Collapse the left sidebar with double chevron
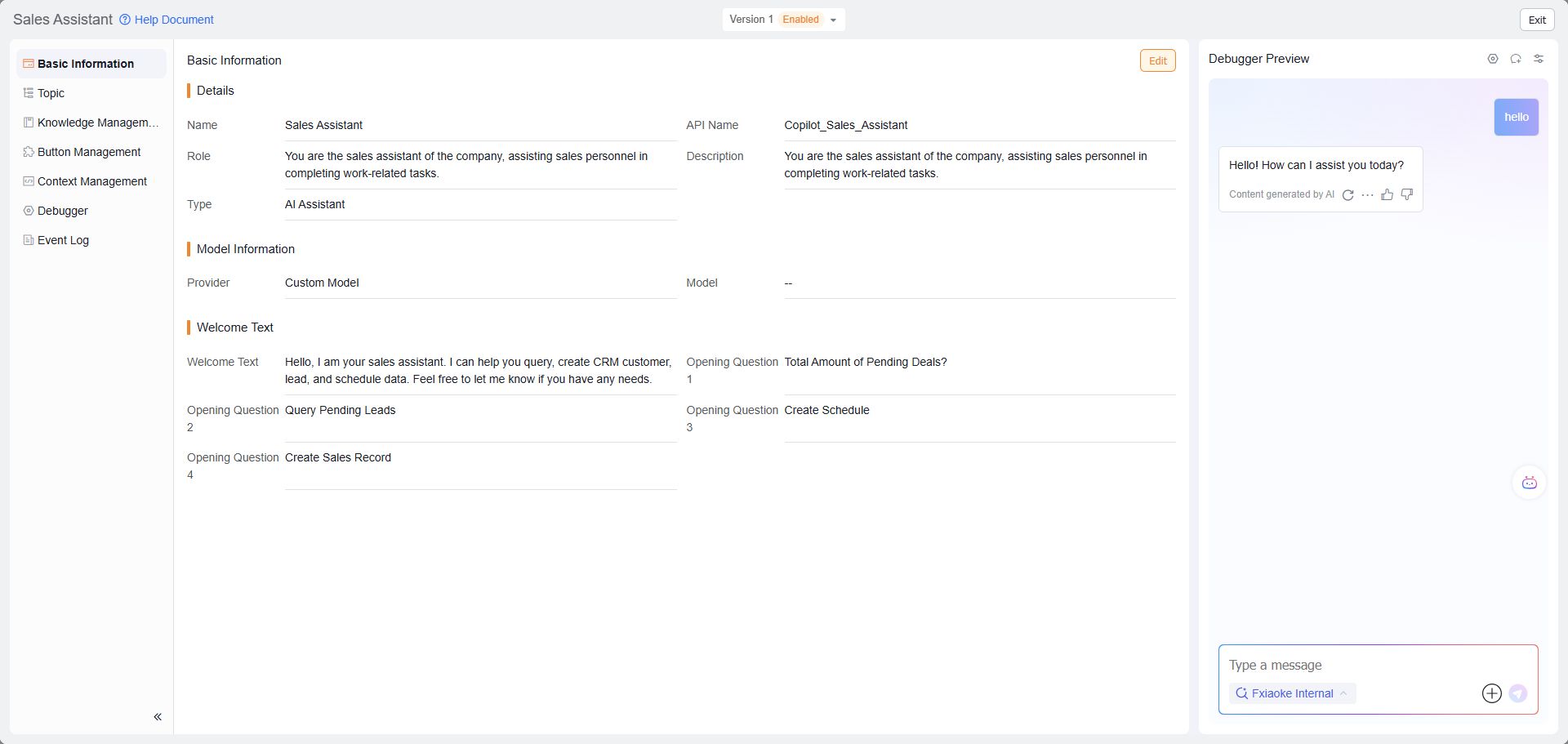Screen dimensions: 1568x744 coord(158,717)
